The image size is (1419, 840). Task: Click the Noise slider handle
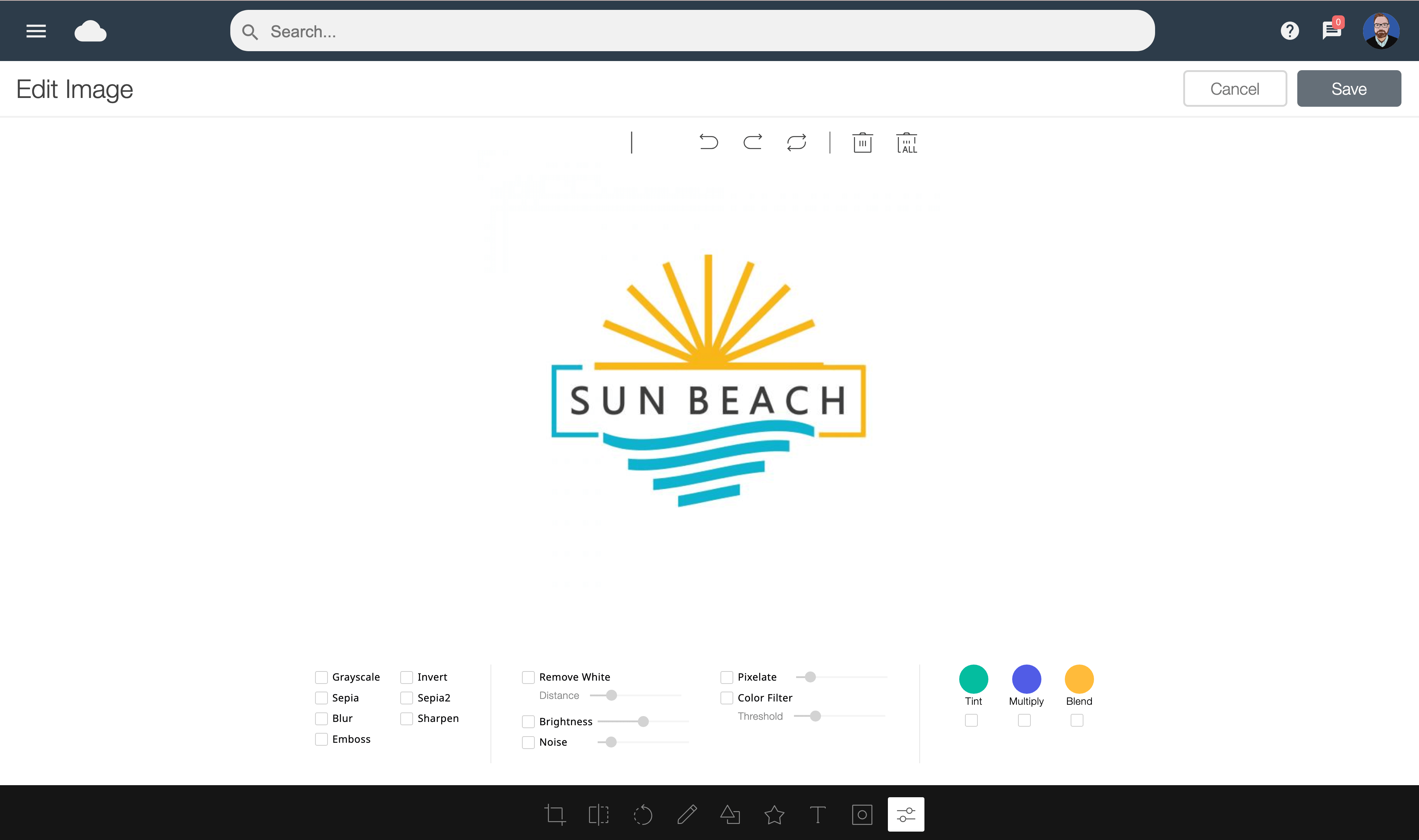coord(611,742)
